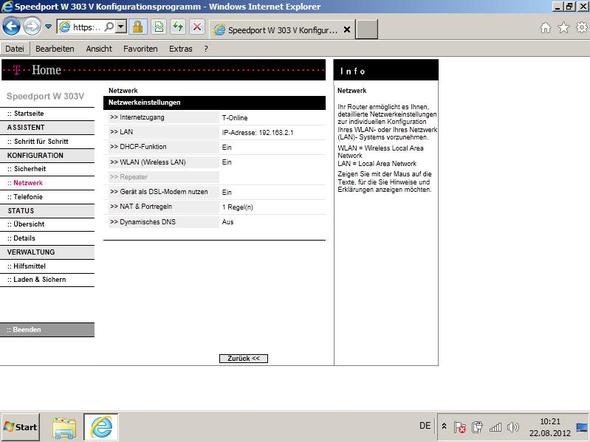Click the search magnifier in address bar
590x442 pixels.
click(109, 27)
